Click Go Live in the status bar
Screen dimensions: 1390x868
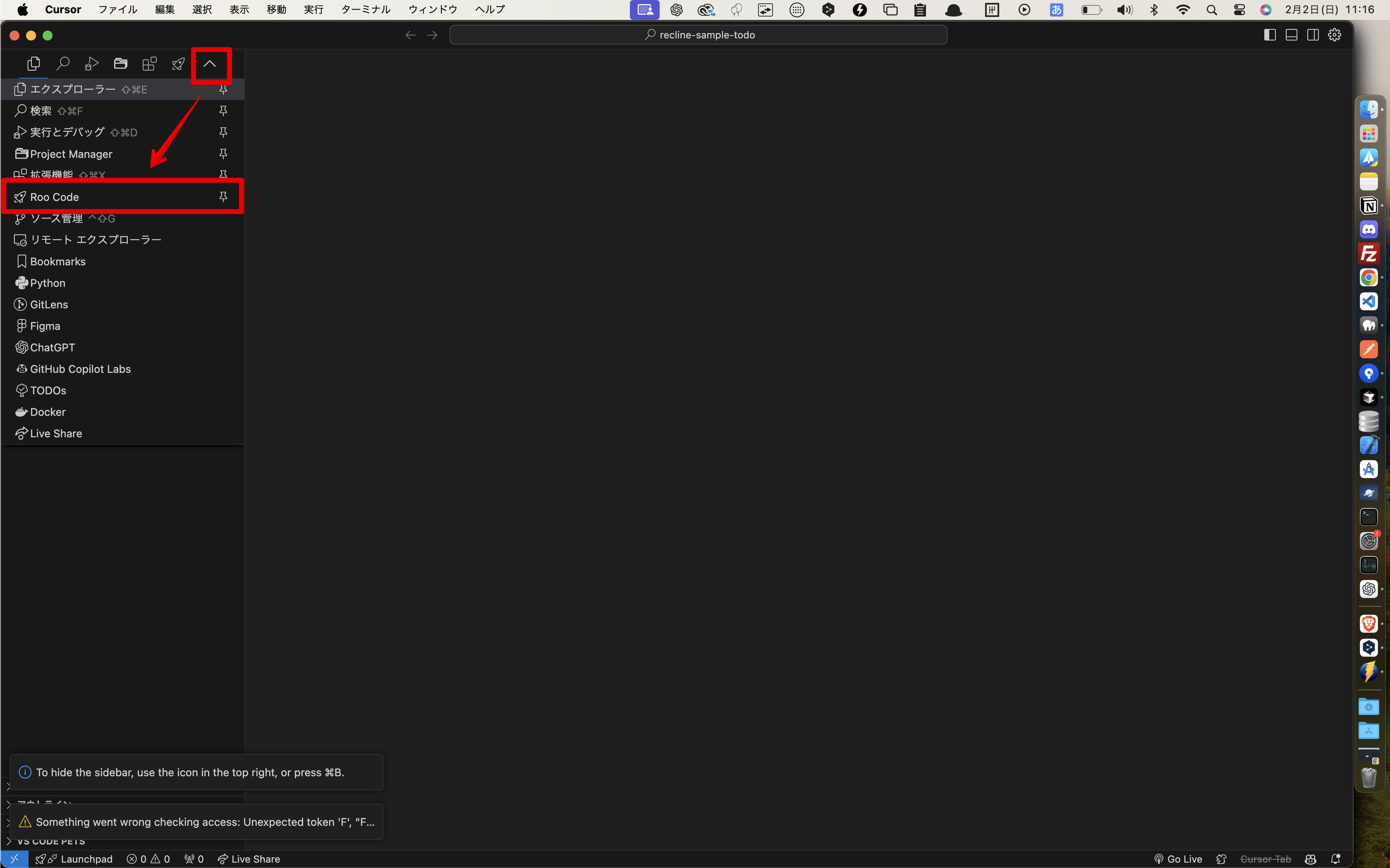[1178, 859]
